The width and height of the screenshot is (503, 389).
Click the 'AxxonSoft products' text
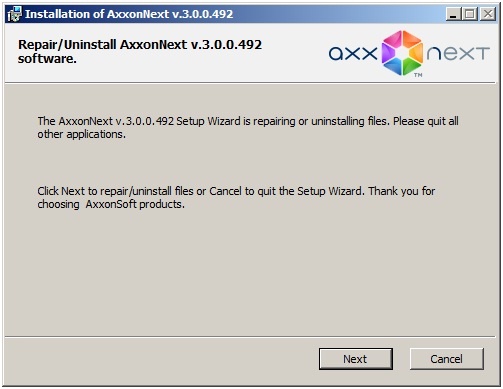click(x=135, y=204)
